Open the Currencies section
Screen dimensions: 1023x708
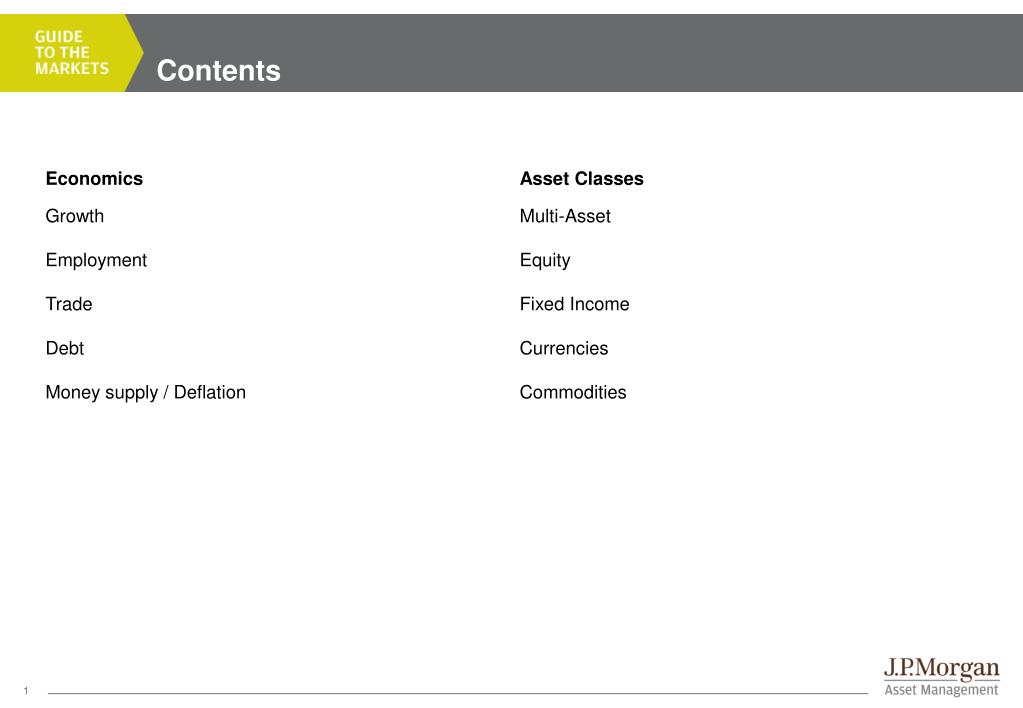[x=564, y=348]
